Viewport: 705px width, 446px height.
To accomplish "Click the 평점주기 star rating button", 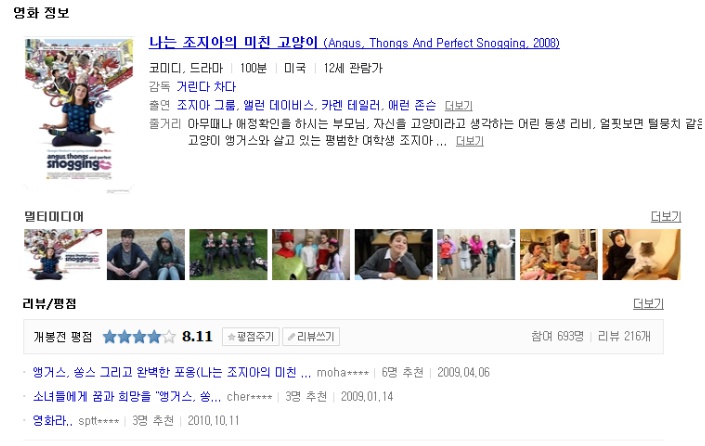I will 250,337.
